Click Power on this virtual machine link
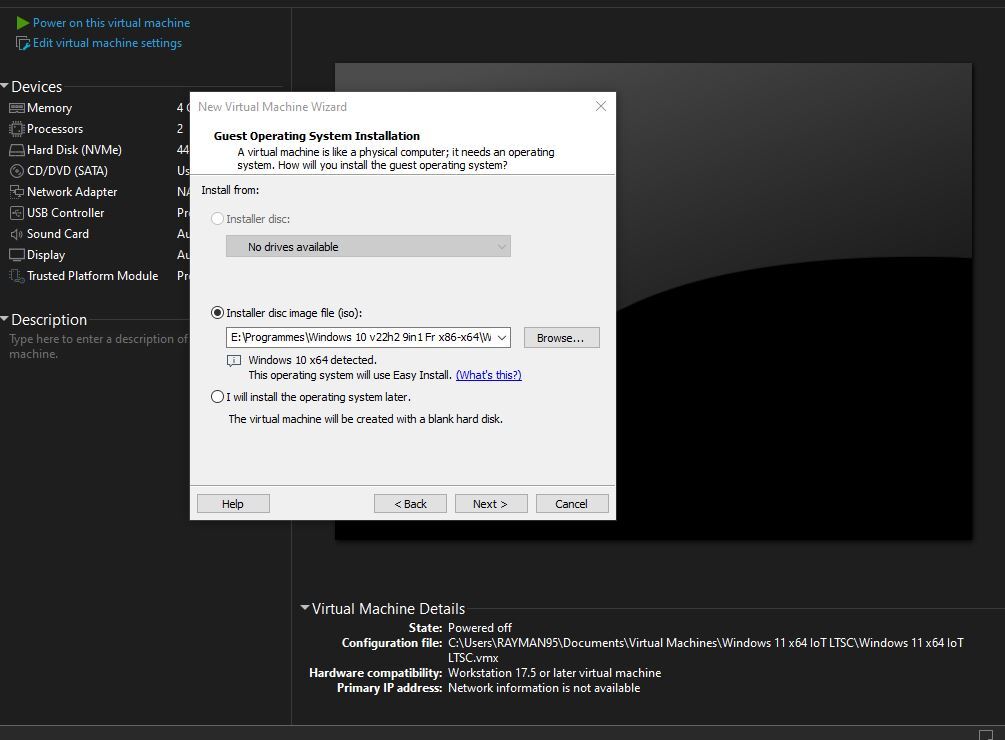This screenshot has width=1005, height=740. (x=112, y=23)
